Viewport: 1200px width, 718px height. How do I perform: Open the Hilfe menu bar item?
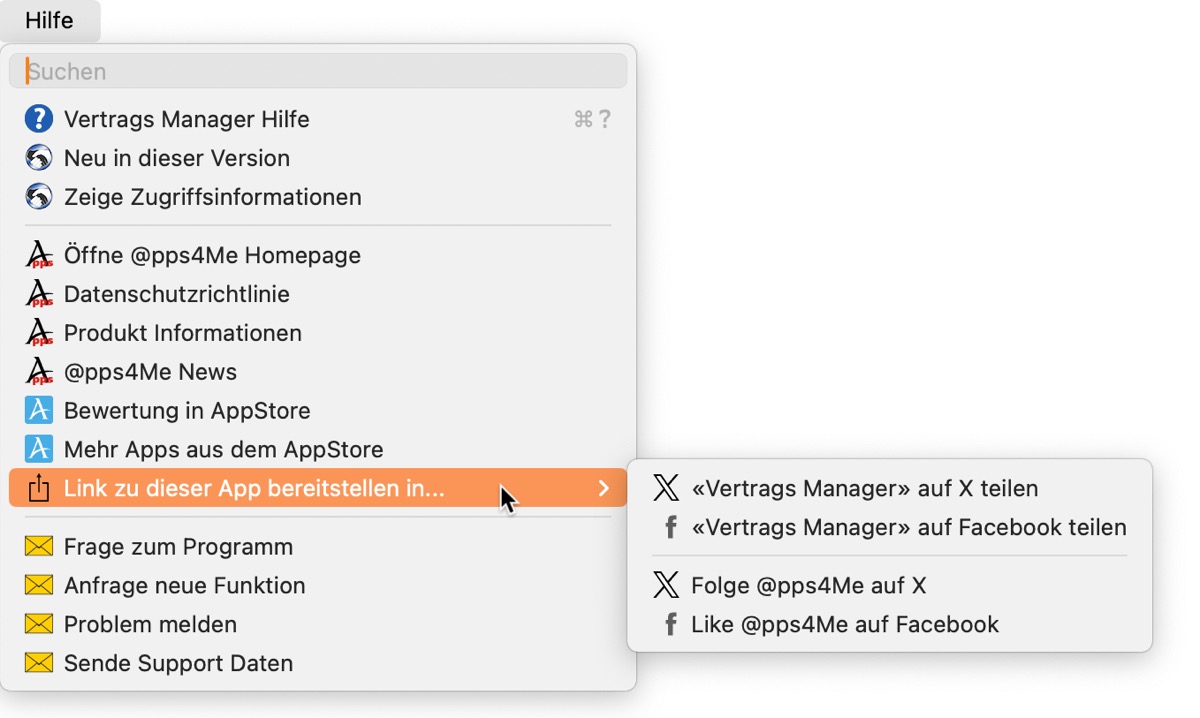pyautogui.click(x=49, y=21)
